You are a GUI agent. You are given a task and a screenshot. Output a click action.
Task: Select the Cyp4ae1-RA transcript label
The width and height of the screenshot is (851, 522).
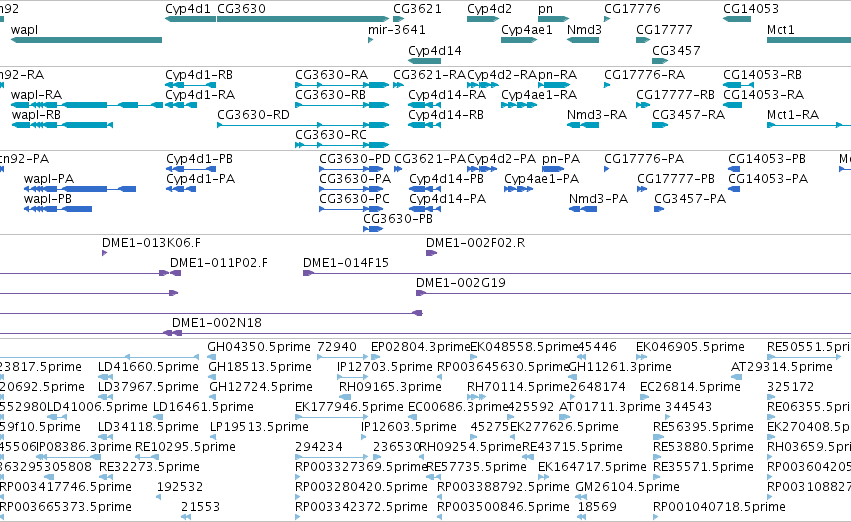[539, 95]
